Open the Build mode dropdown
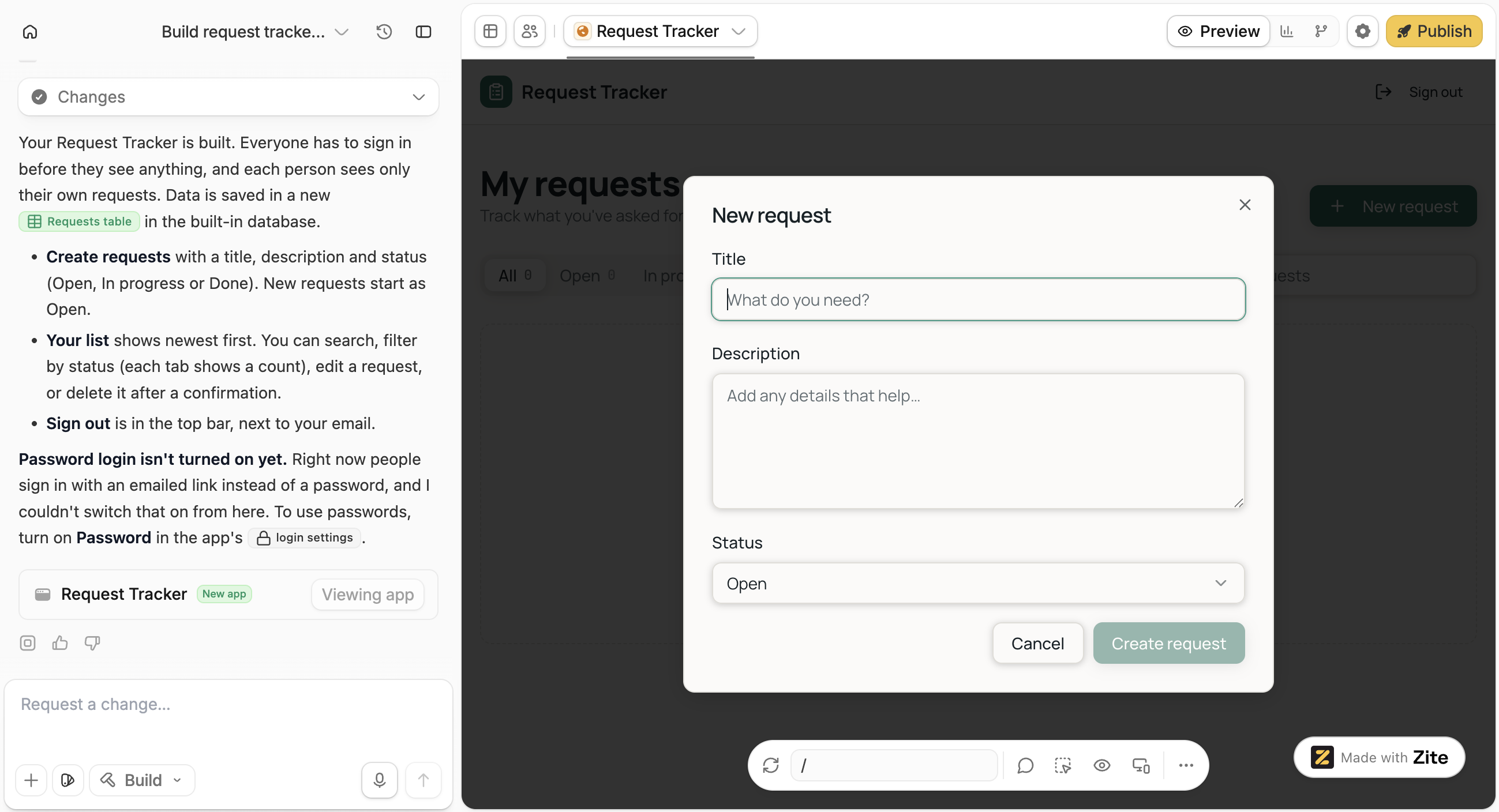The width and height of the screenshot is (1499, 812). (142, 780)
